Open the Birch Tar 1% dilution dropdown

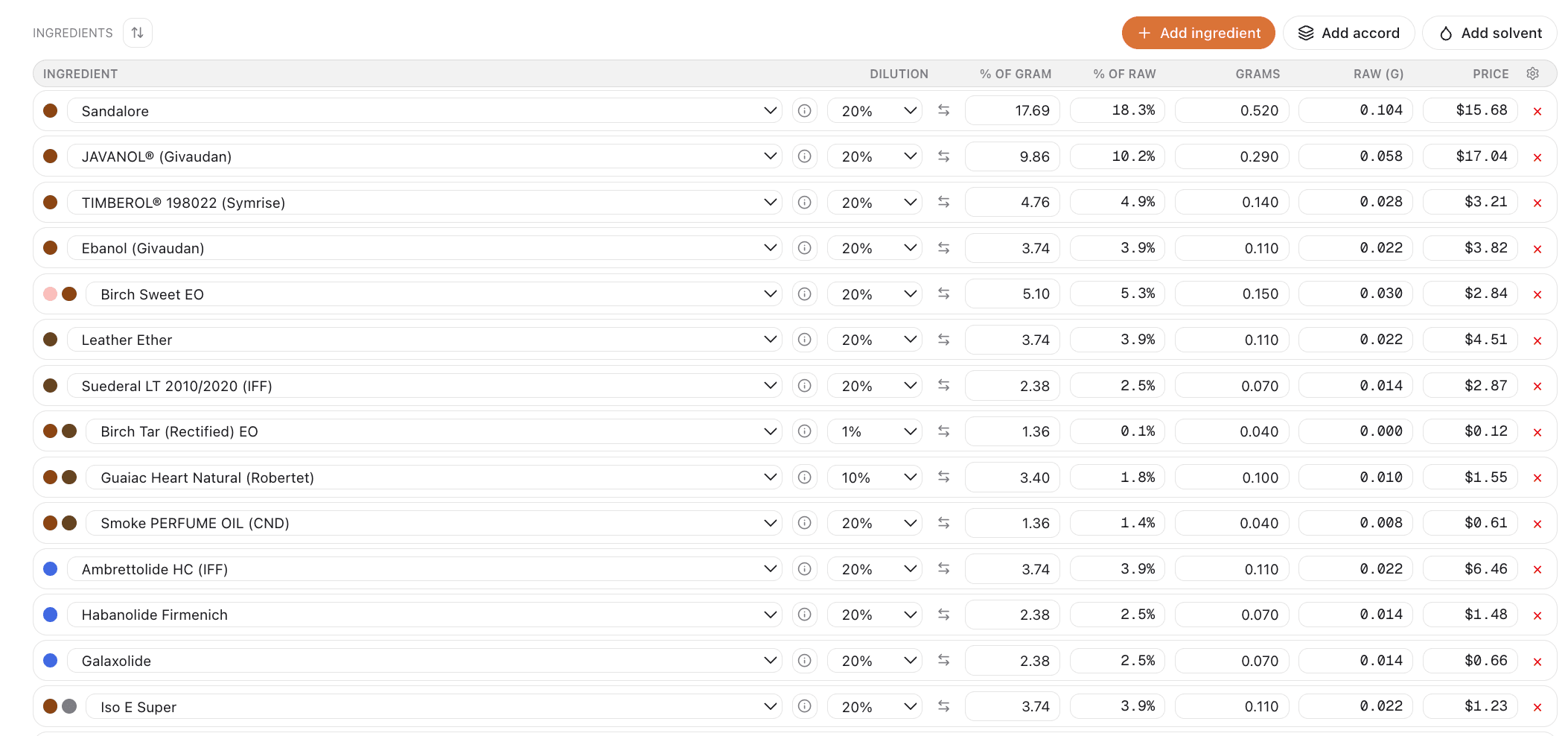pos(875,431)
